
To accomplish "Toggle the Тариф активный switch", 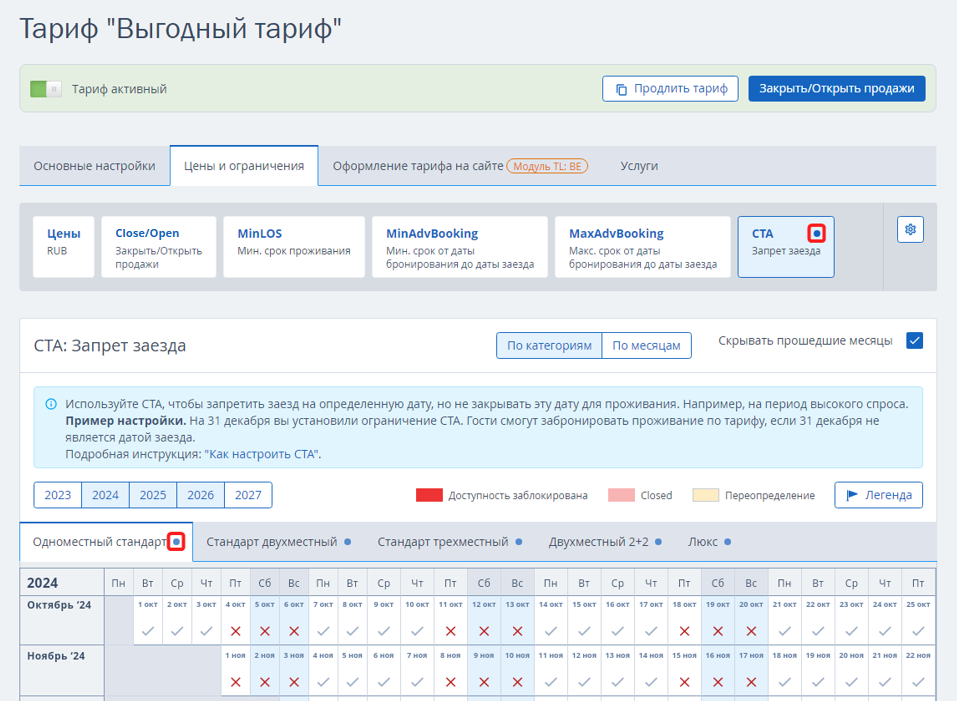I will pyautogui.click(x=46, y=89).
